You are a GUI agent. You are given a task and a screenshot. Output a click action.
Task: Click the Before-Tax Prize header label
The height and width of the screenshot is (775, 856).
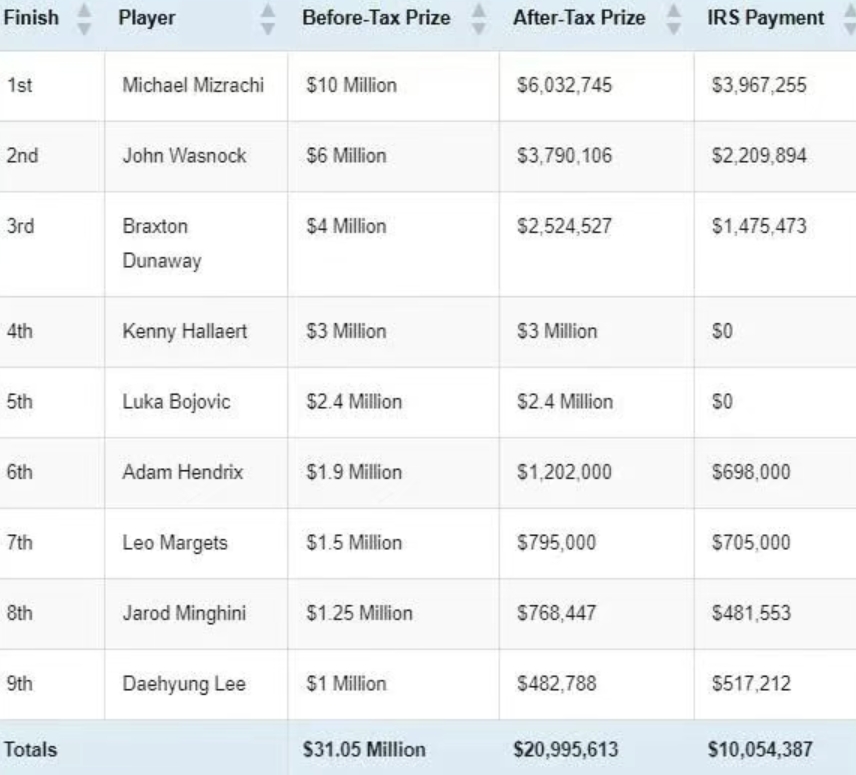click(376, 17)
